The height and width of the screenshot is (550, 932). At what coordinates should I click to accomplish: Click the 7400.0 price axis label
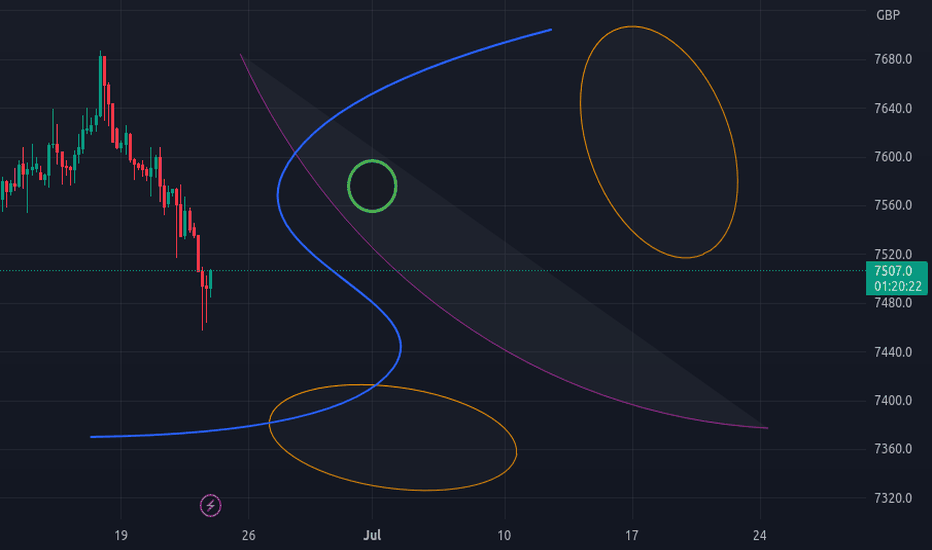[x=893, y=400]
